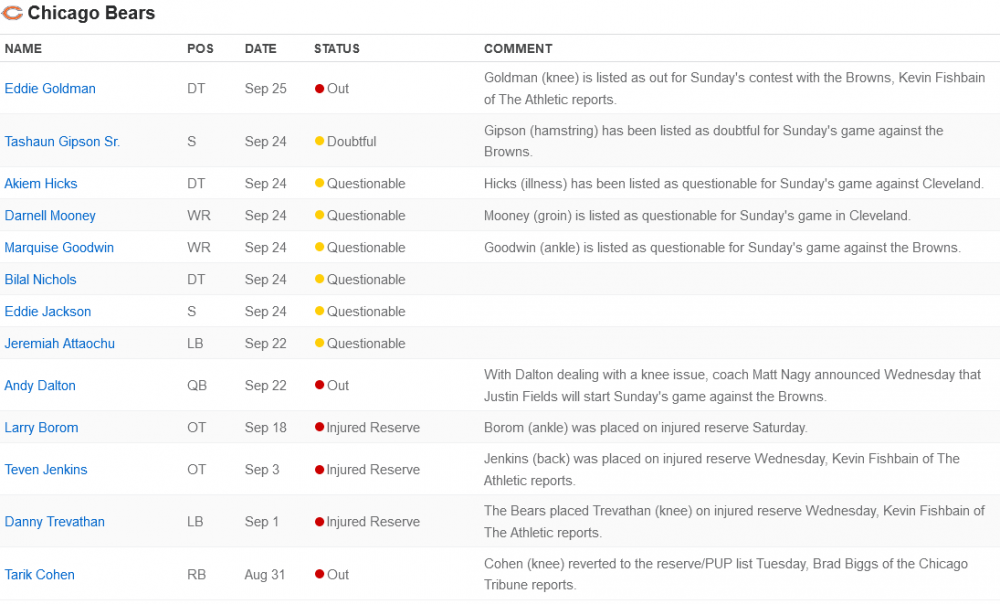Click the yellow Questionable dot for Akiem Hicks
The image size is (1000, 604).
click(x=320, y=184)
